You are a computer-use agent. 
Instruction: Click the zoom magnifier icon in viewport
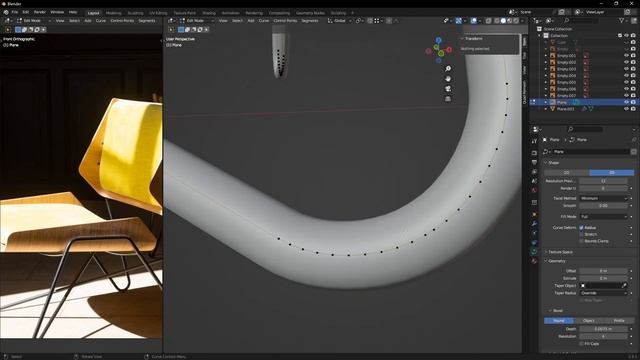coord(448,69)
